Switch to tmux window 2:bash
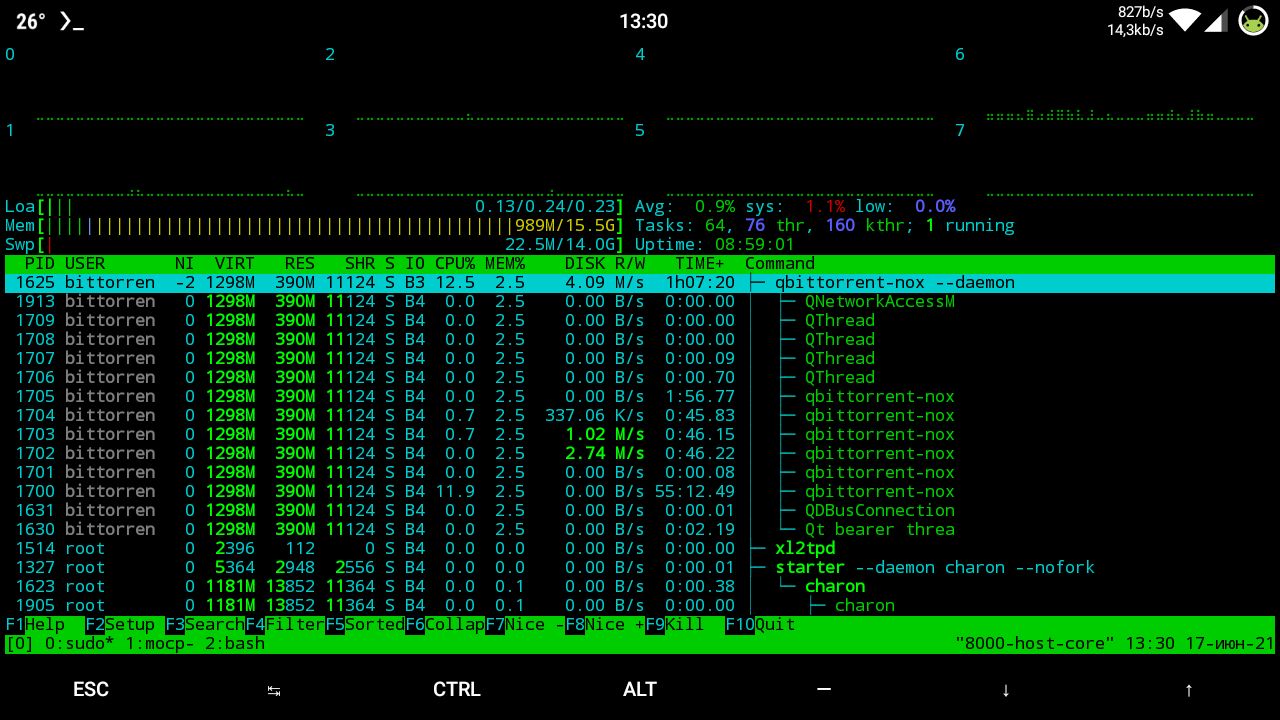This screenshot has height=720, width=1280. (x=235, y=643)
